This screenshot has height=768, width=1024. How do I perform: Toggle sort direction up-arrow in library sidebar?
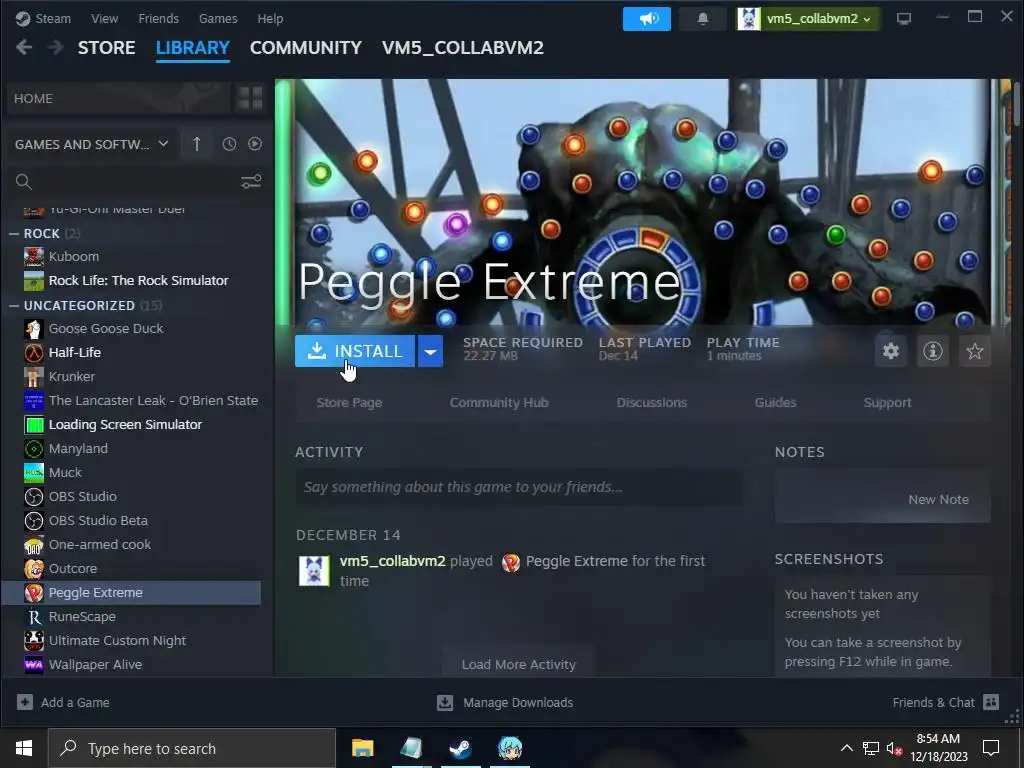click(197, 144)
